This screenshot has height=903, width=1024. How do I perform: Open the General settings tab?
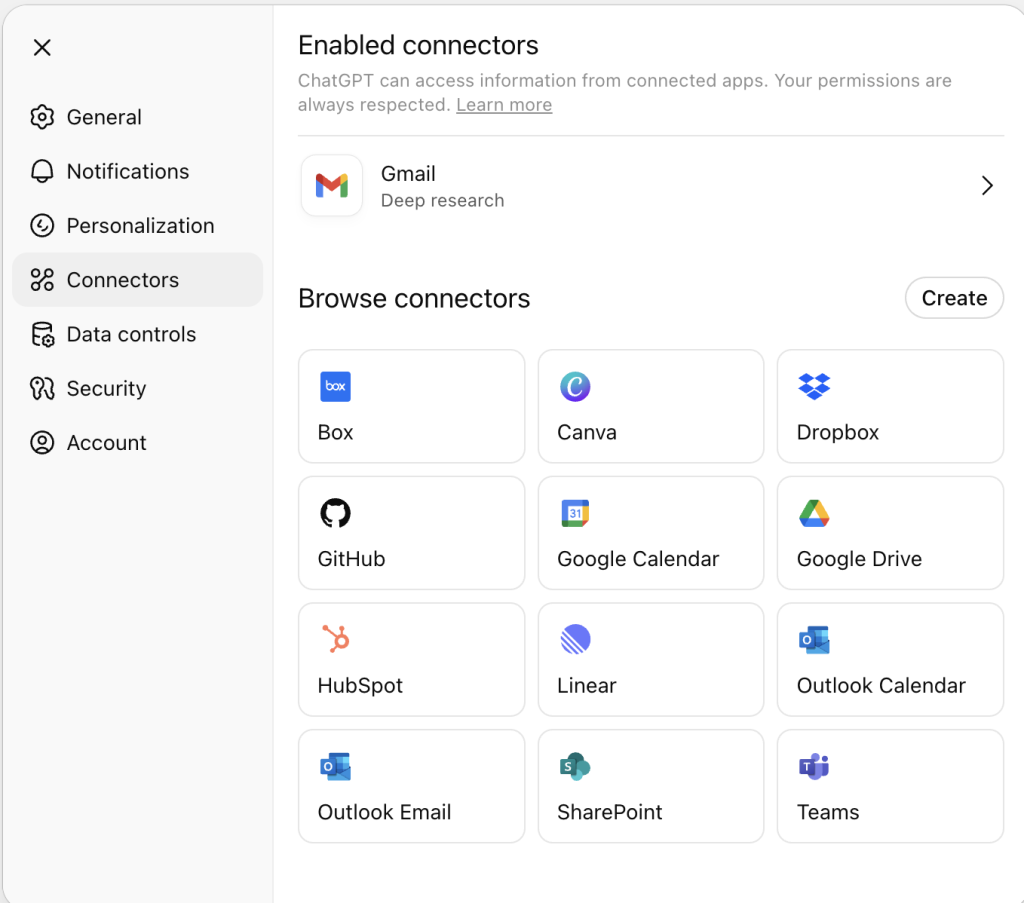point(138,117)
